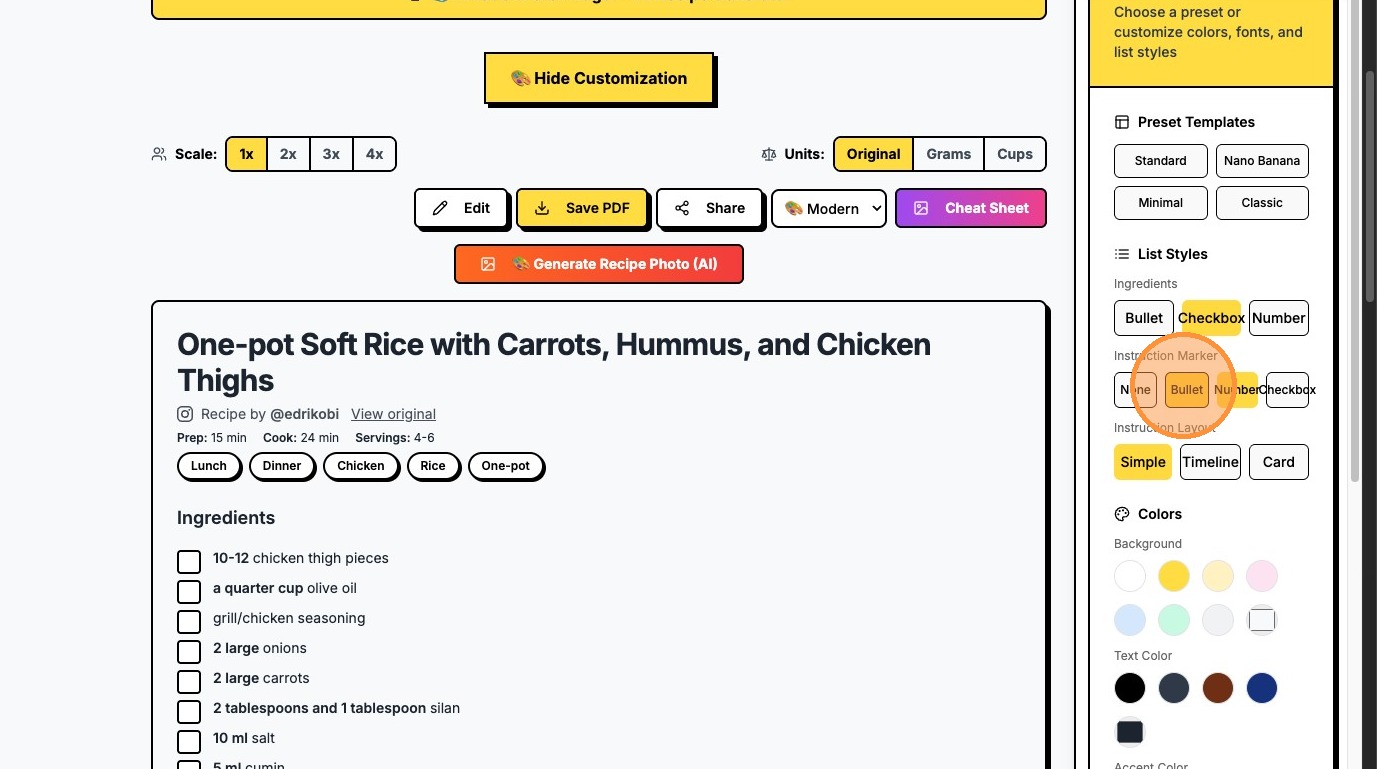Click the palette icon next to Colors
The height and width of the screenshot is (769, 1377).
1122,514
